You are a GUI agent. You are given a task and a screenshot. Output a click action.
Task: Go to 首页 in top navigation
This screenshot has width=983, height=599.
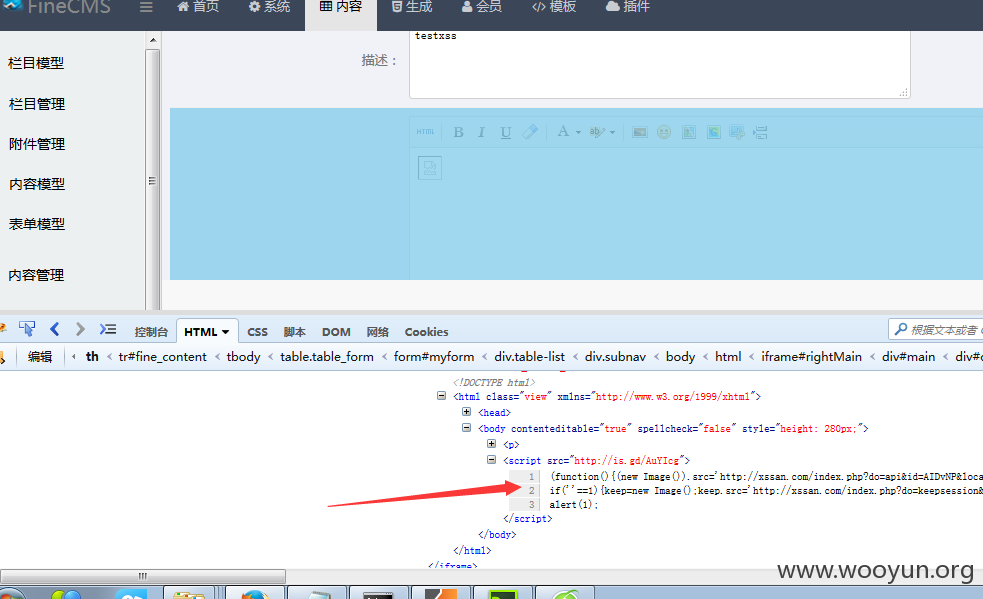pos(198,7)
